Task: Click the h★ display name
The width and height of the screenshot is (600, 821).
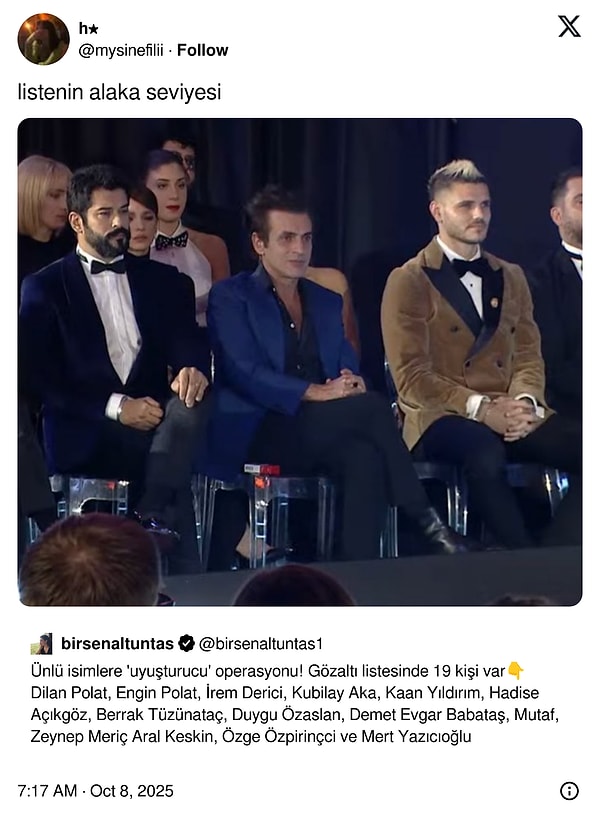Action: [x=88, y=28]
